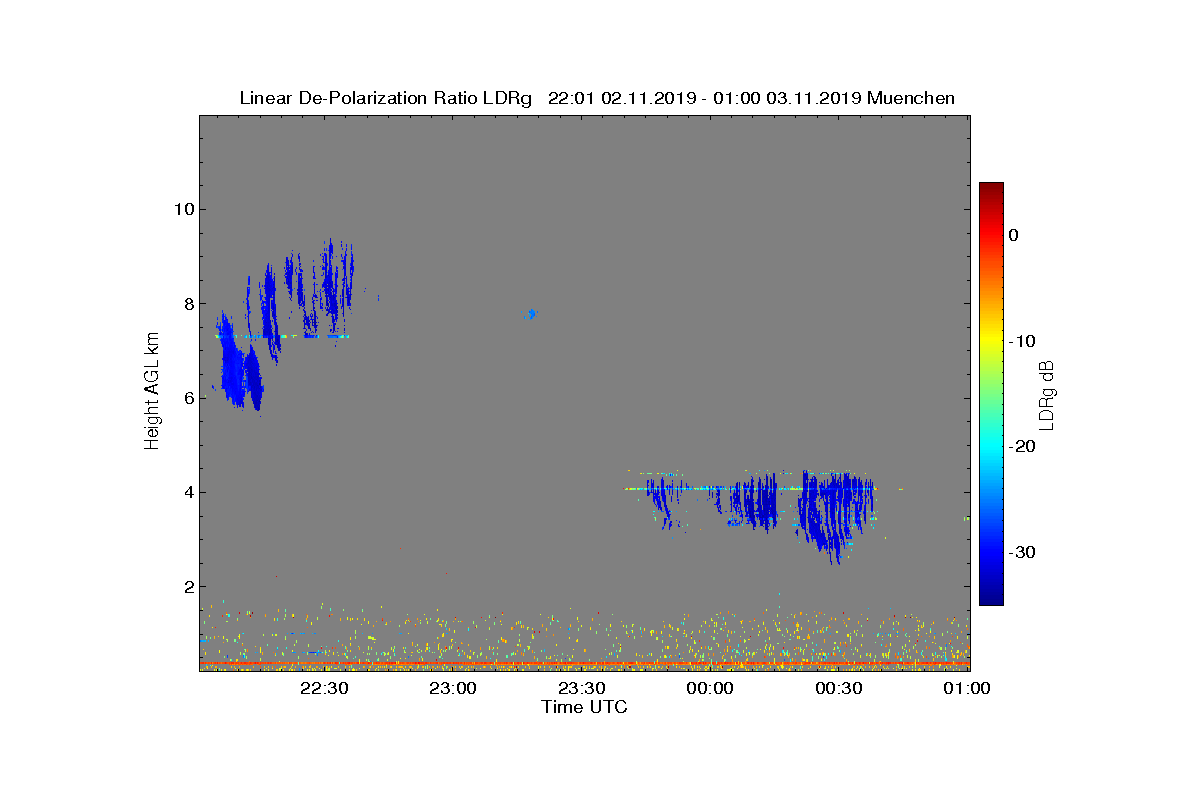Click the plot title Linear De-Polarization Ratio LDRg
The height and width of the screenshot is (800, 1200).
(385, 98)
